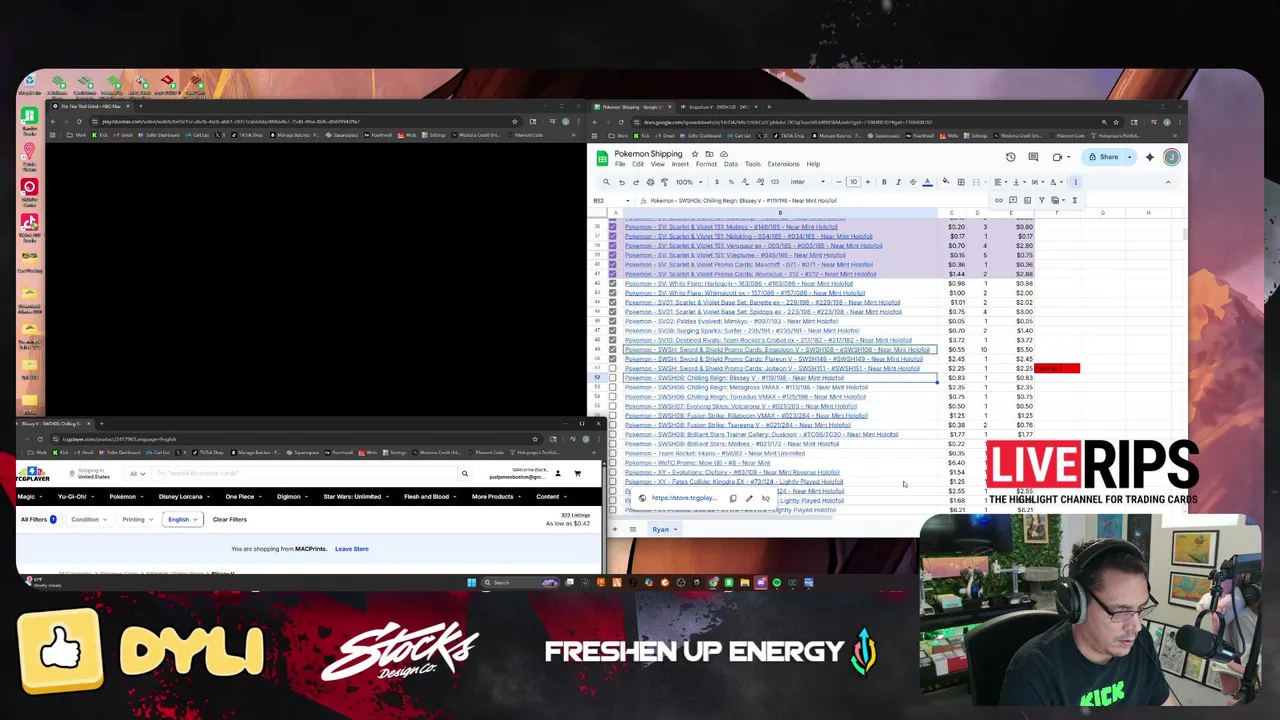The width and height of the screenshot is (1280, 720).
Task: Open the Extensions menu in Sheets
Action: pos(783,164)
